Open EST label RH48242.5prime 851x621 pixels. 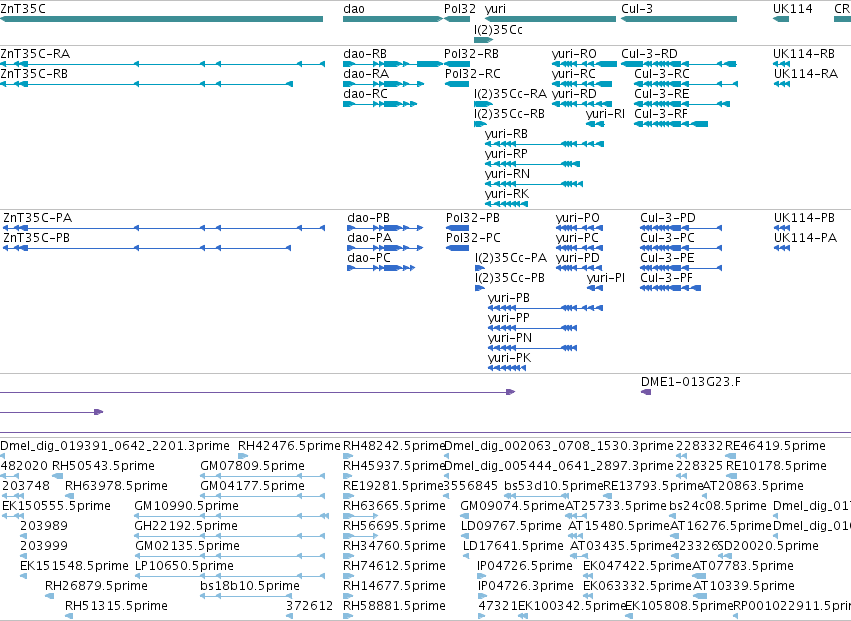click(x=394, y=446)
